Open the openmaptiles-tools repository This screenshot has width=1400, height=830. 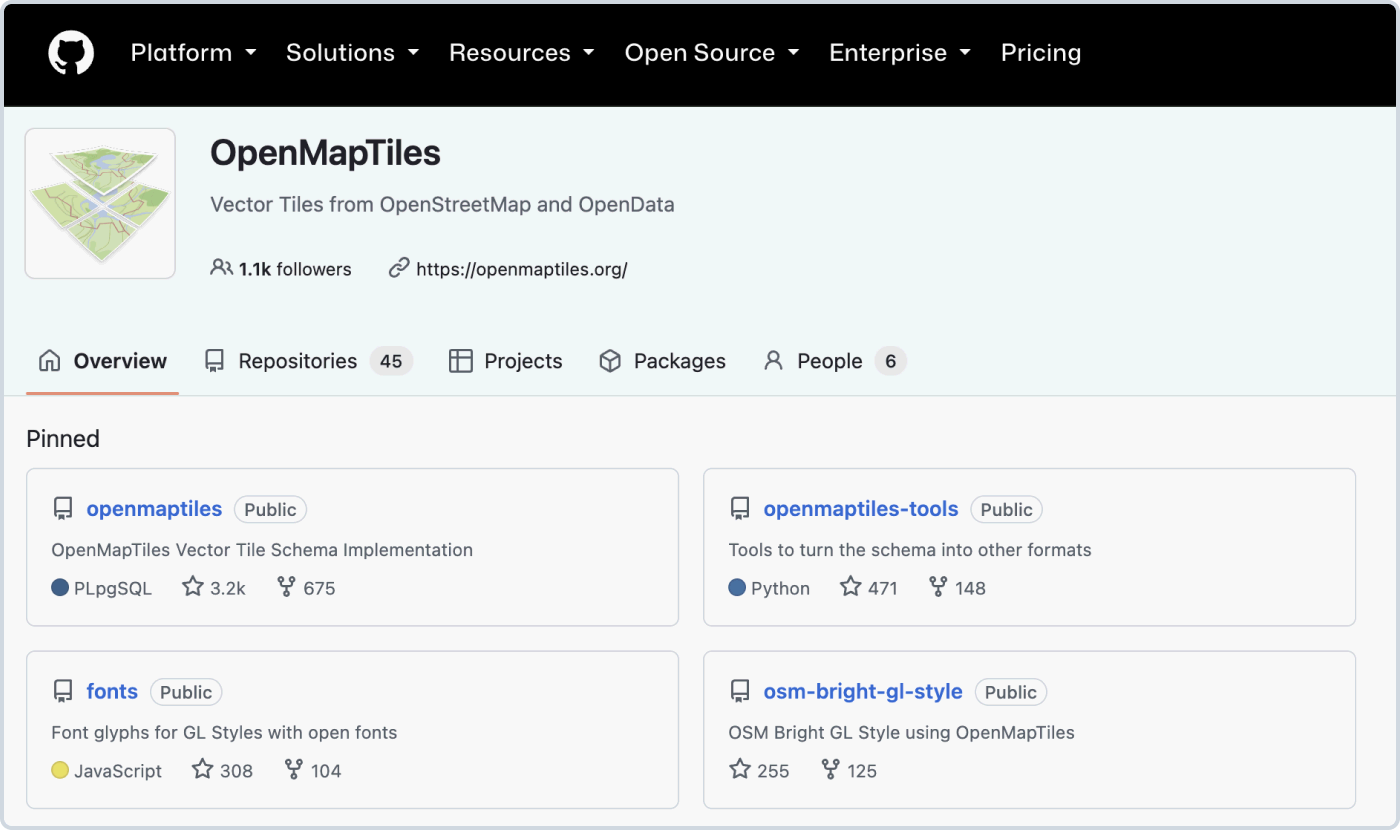point(861,509)
